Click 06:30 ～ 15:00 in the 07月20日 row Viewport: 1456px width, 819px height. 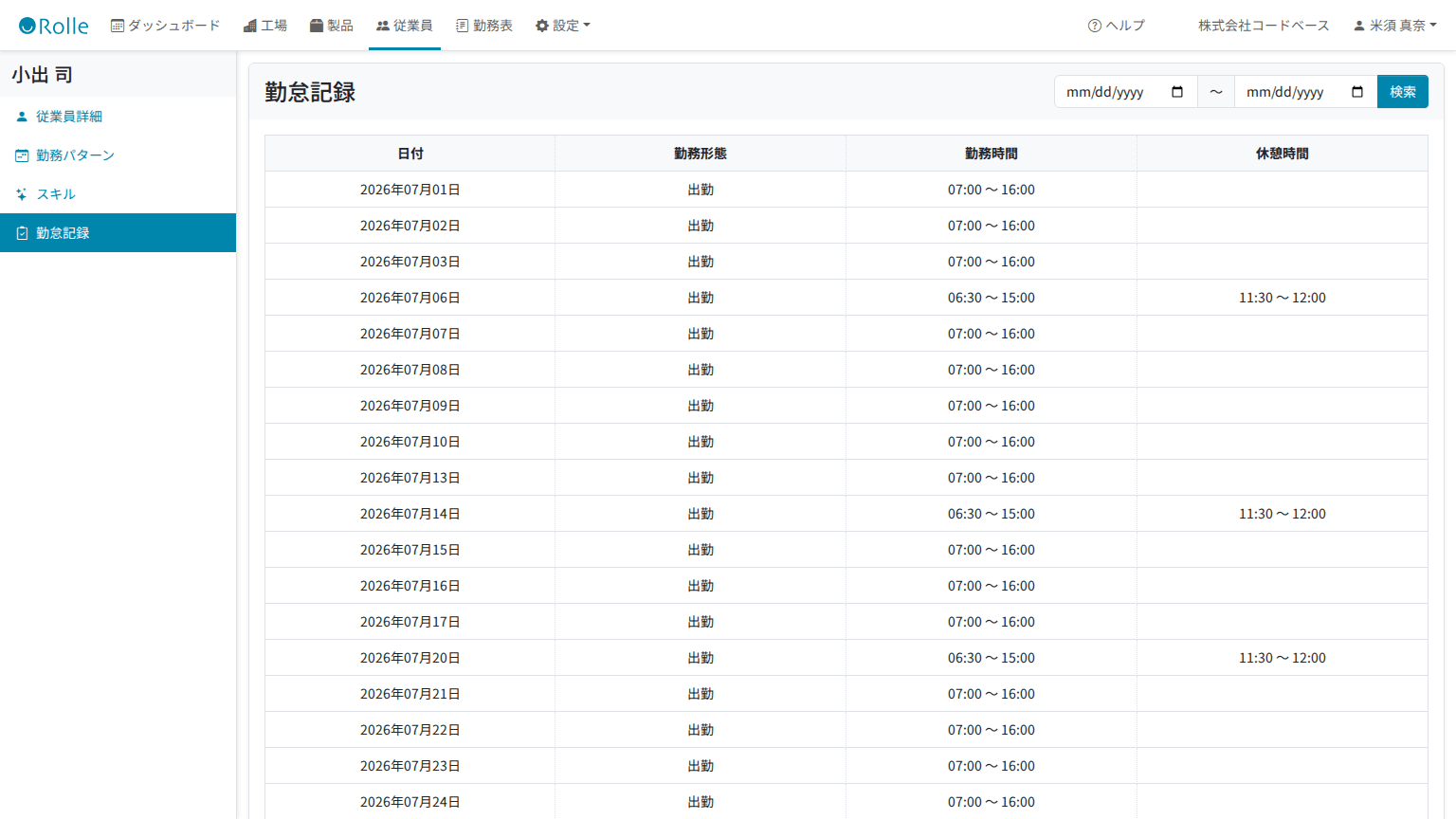click(992, 658)
